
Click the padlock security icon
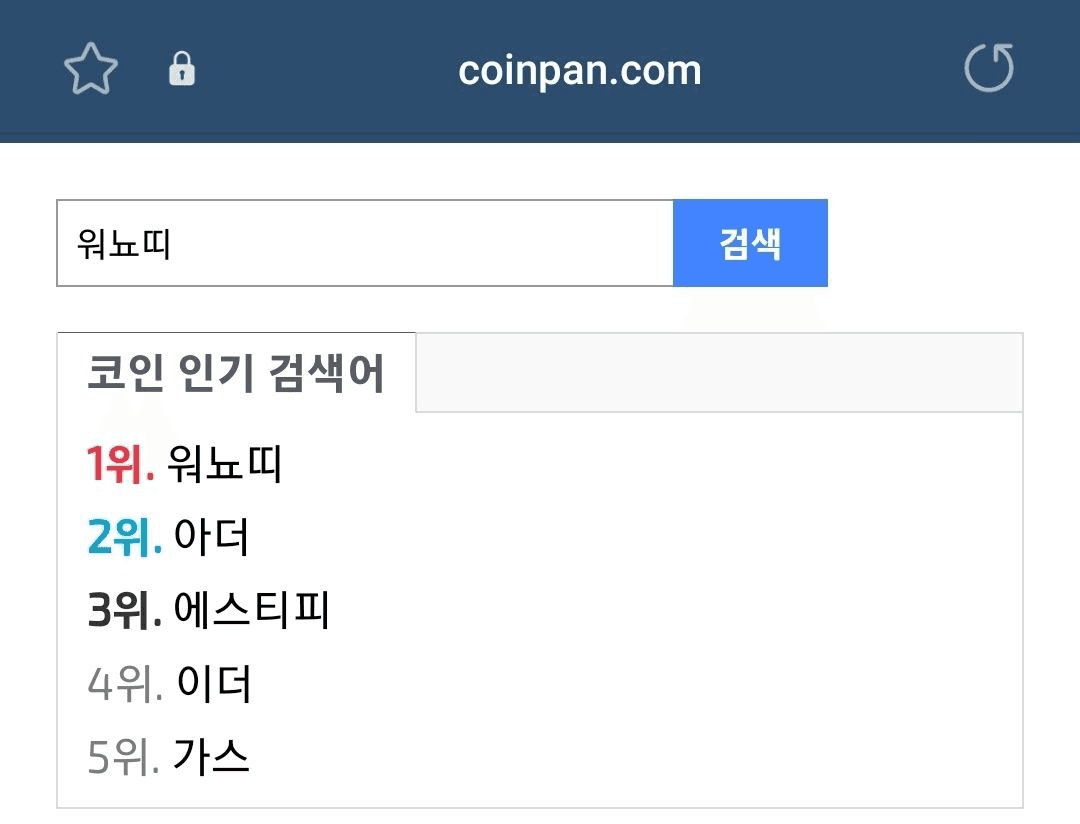pos(182,69)
